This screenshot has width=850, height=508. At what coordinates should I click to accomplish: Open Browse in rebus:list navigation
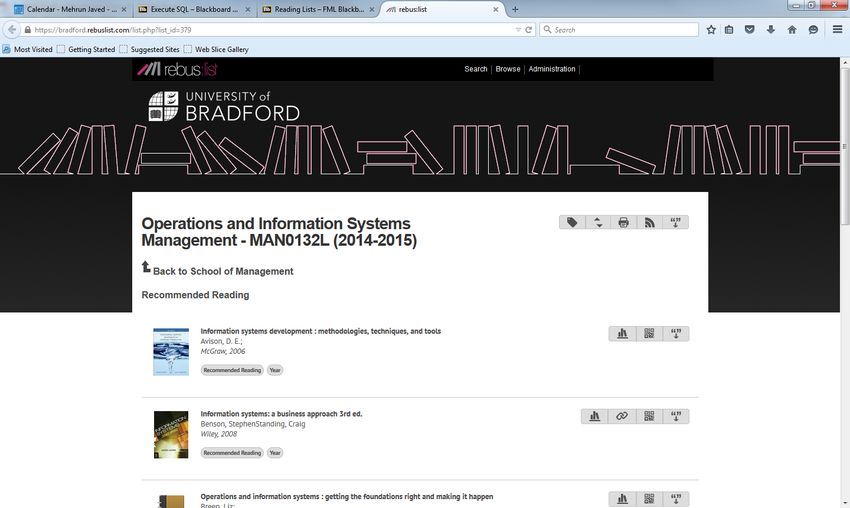[507, 69]
